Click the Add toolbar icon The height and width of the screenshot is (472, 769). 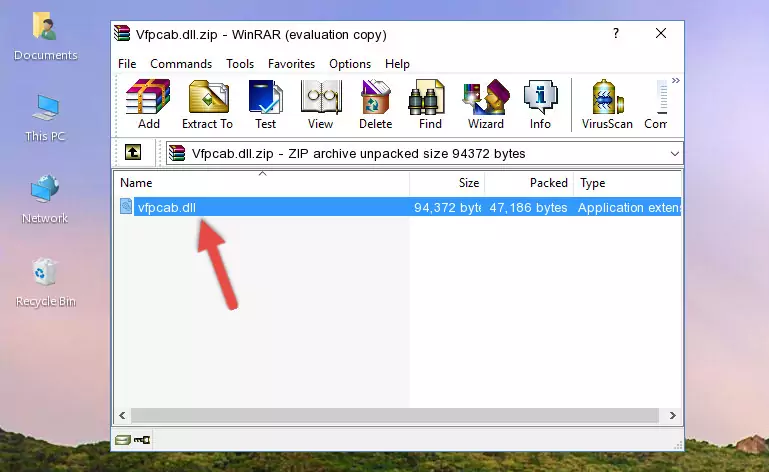pos(148,104)
